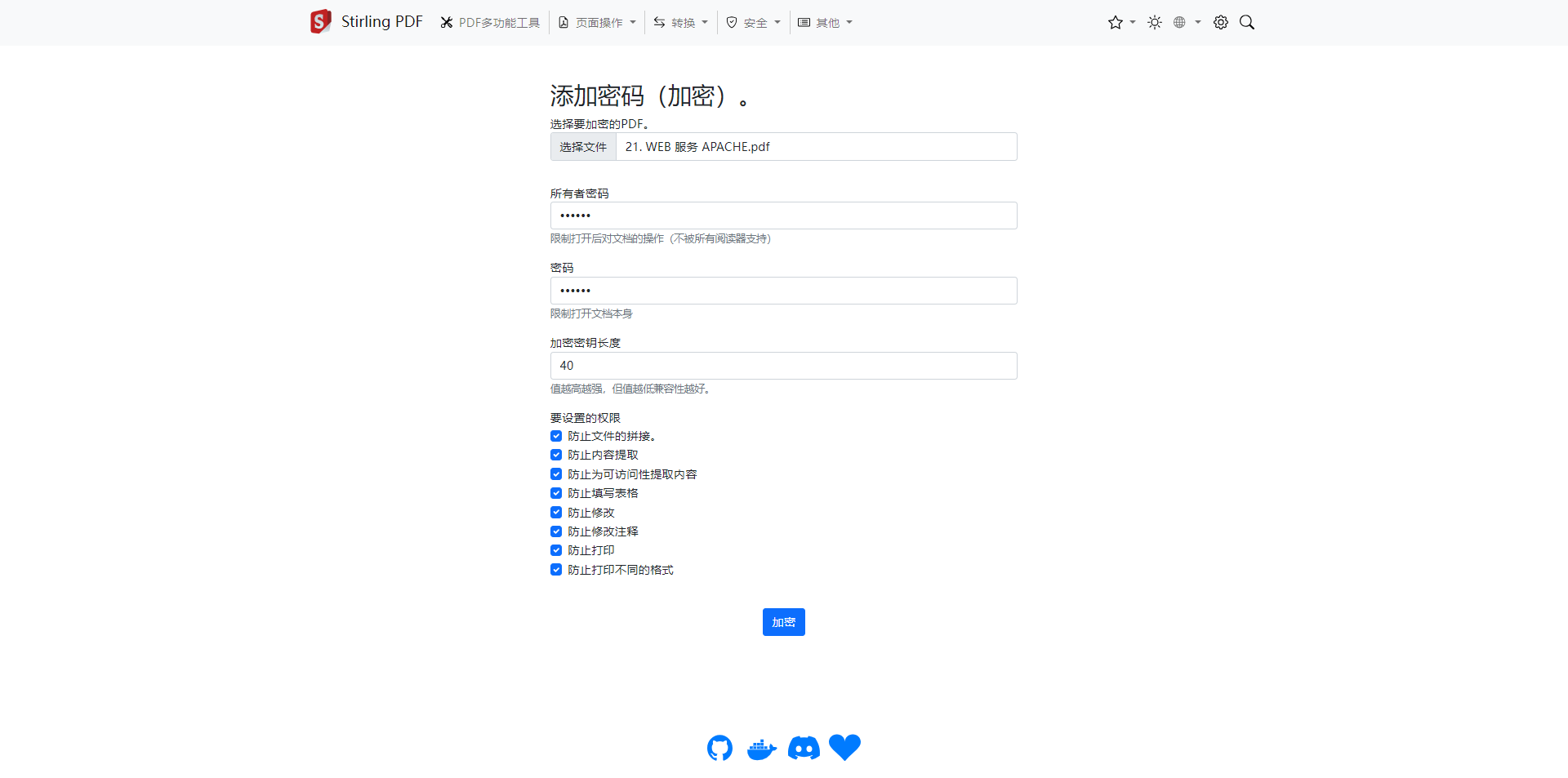Click the 页面操作 page icon

click(x=563, y=23)
